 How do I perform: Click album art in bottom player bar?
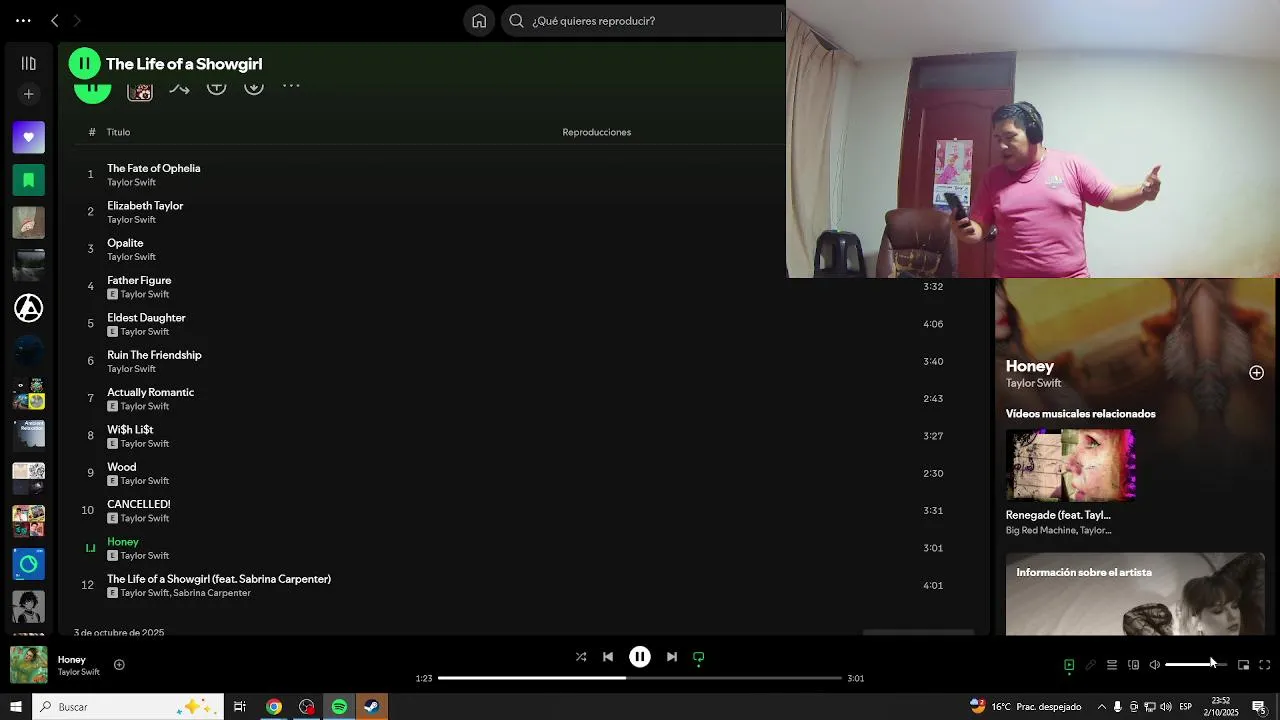(29, 665)
